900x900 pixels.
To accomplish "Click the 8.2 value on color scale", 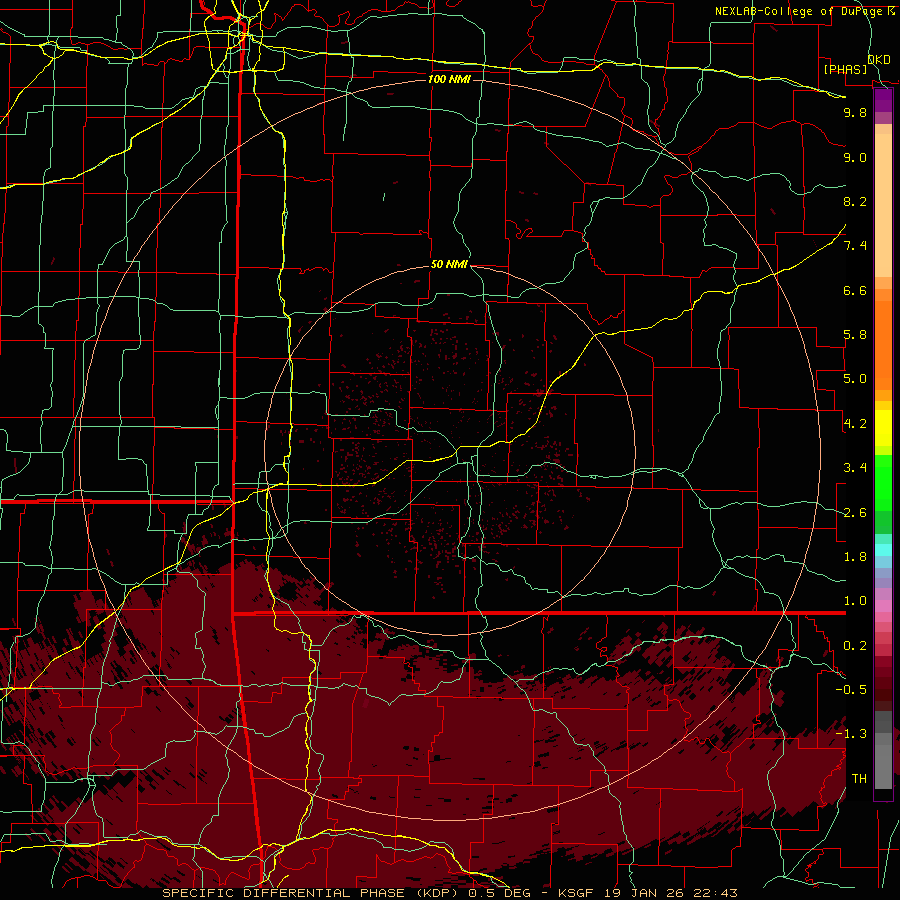I will (855, 201).
